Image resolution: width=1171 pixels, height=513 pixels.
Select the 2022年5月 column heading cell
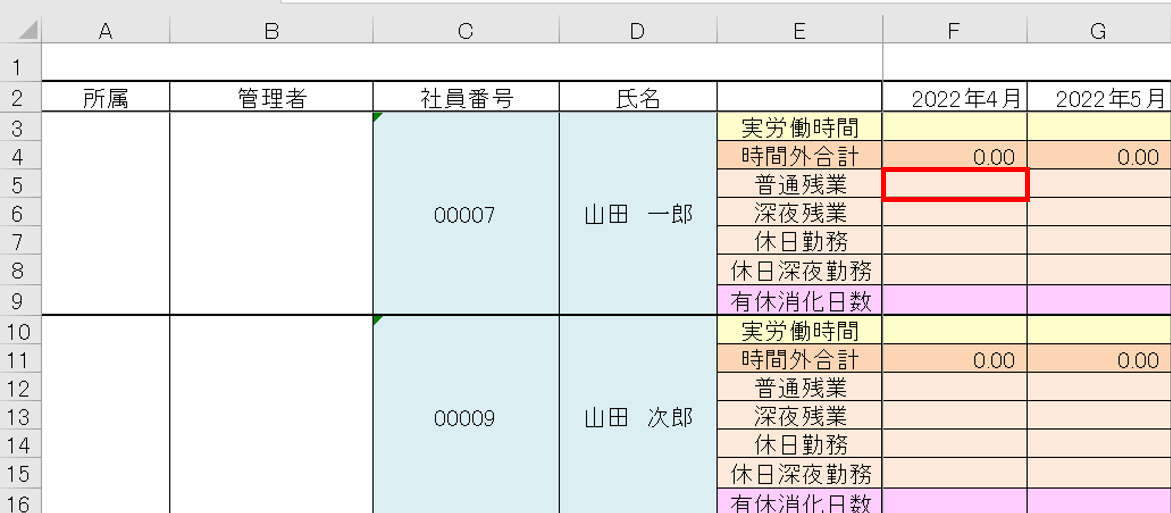click(x=1099, y=98)
